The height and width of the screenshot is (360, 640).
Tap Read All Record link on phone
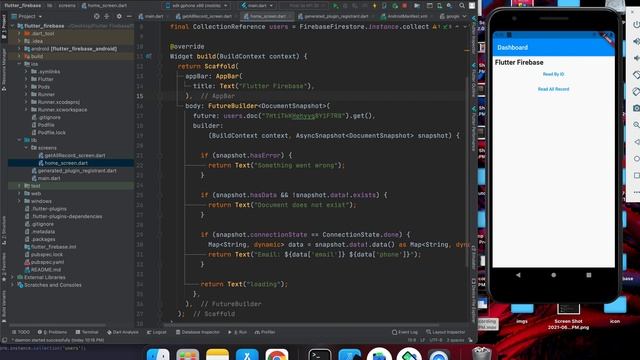click(x=553, y=89)
